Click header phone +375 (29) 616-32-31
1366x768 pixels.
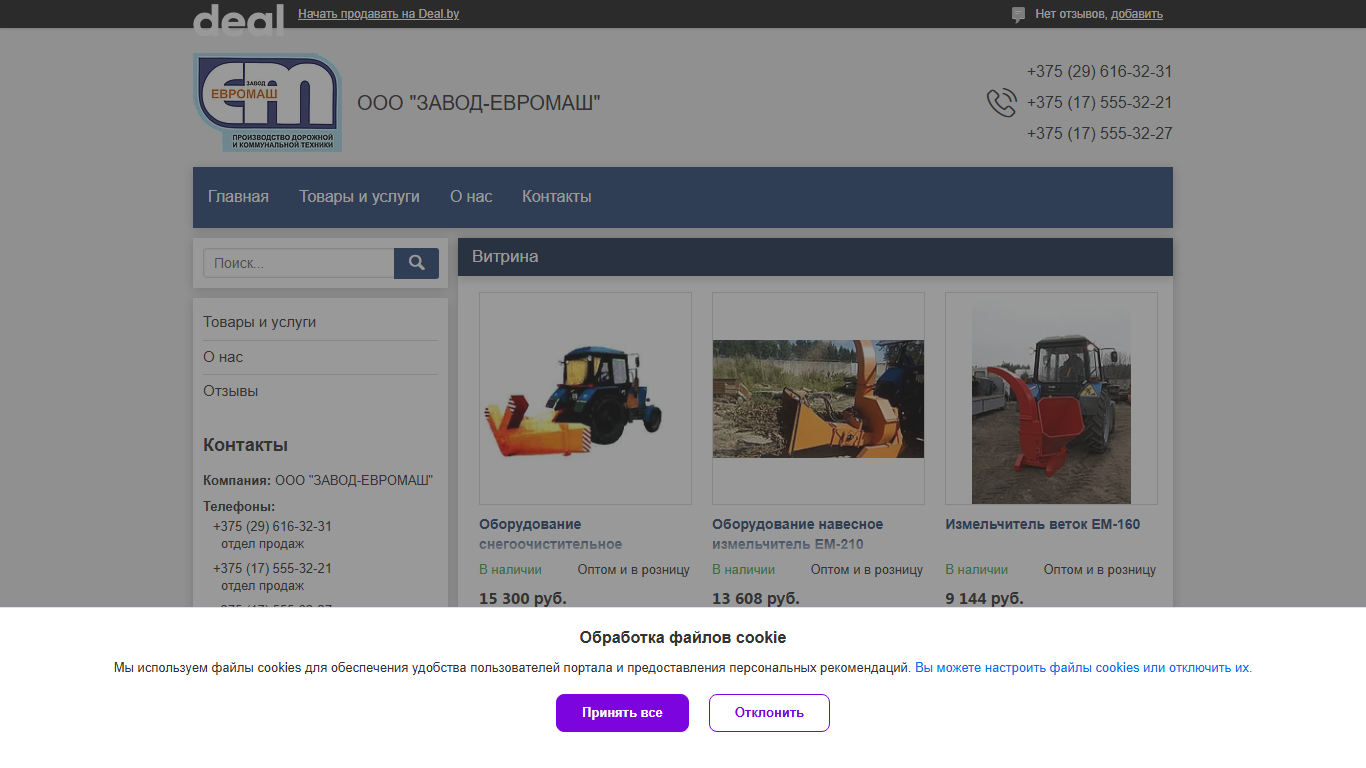tap(1099, 72)
